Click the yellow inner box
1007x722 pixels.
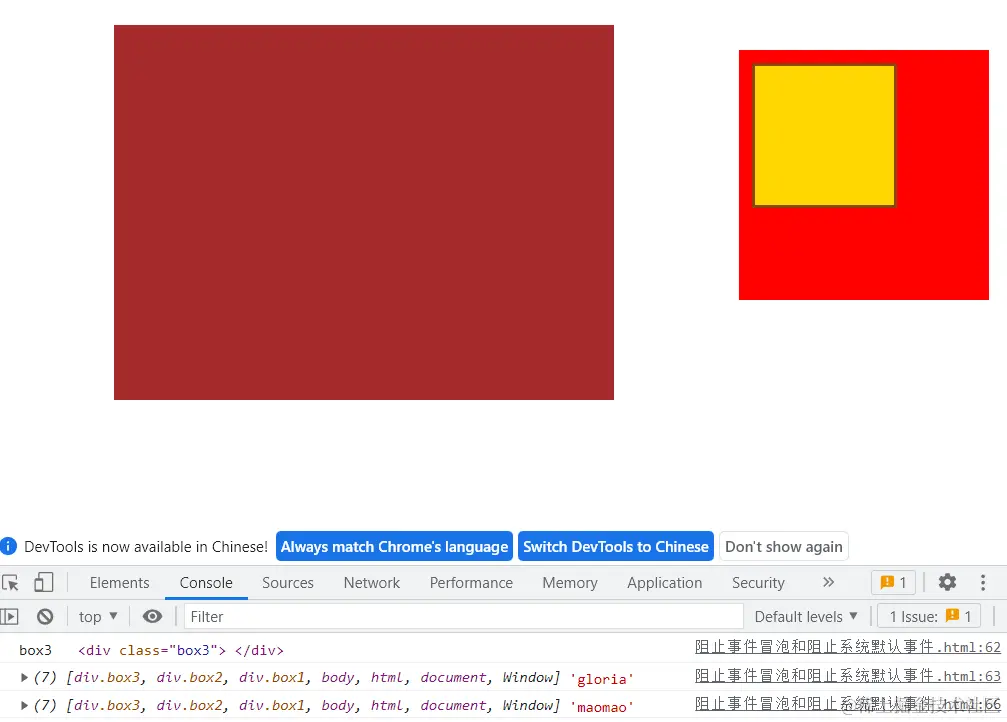824,136
